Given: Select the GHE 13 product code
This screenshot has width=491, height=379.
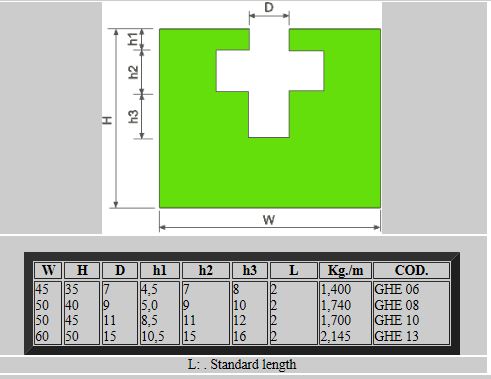Looking at the screenshot, I should coord(397,336).
